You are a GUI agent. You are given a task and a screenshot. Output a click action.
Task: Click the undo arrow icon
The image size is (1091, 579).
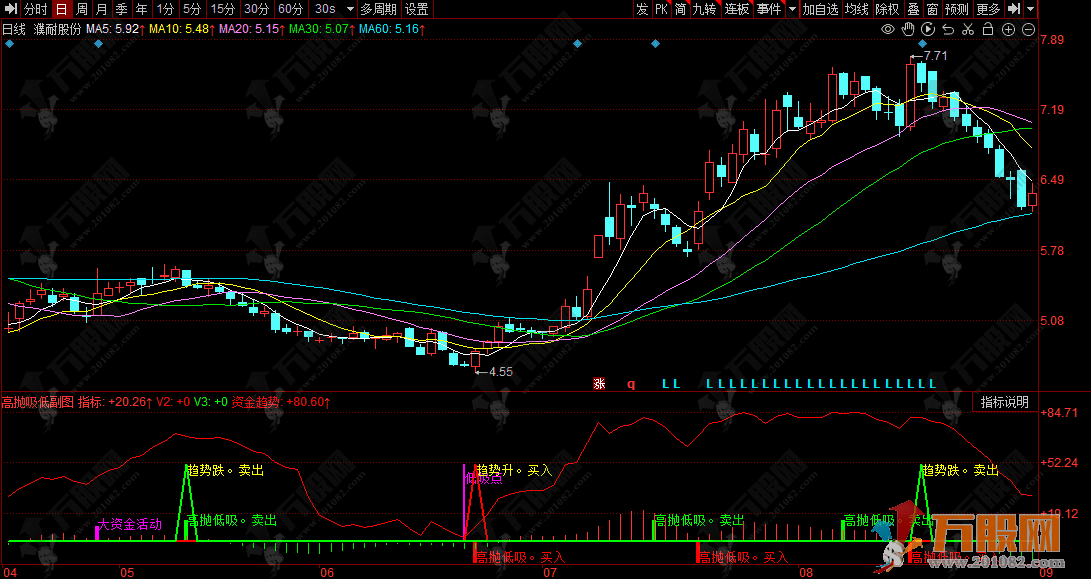(948, 29)
